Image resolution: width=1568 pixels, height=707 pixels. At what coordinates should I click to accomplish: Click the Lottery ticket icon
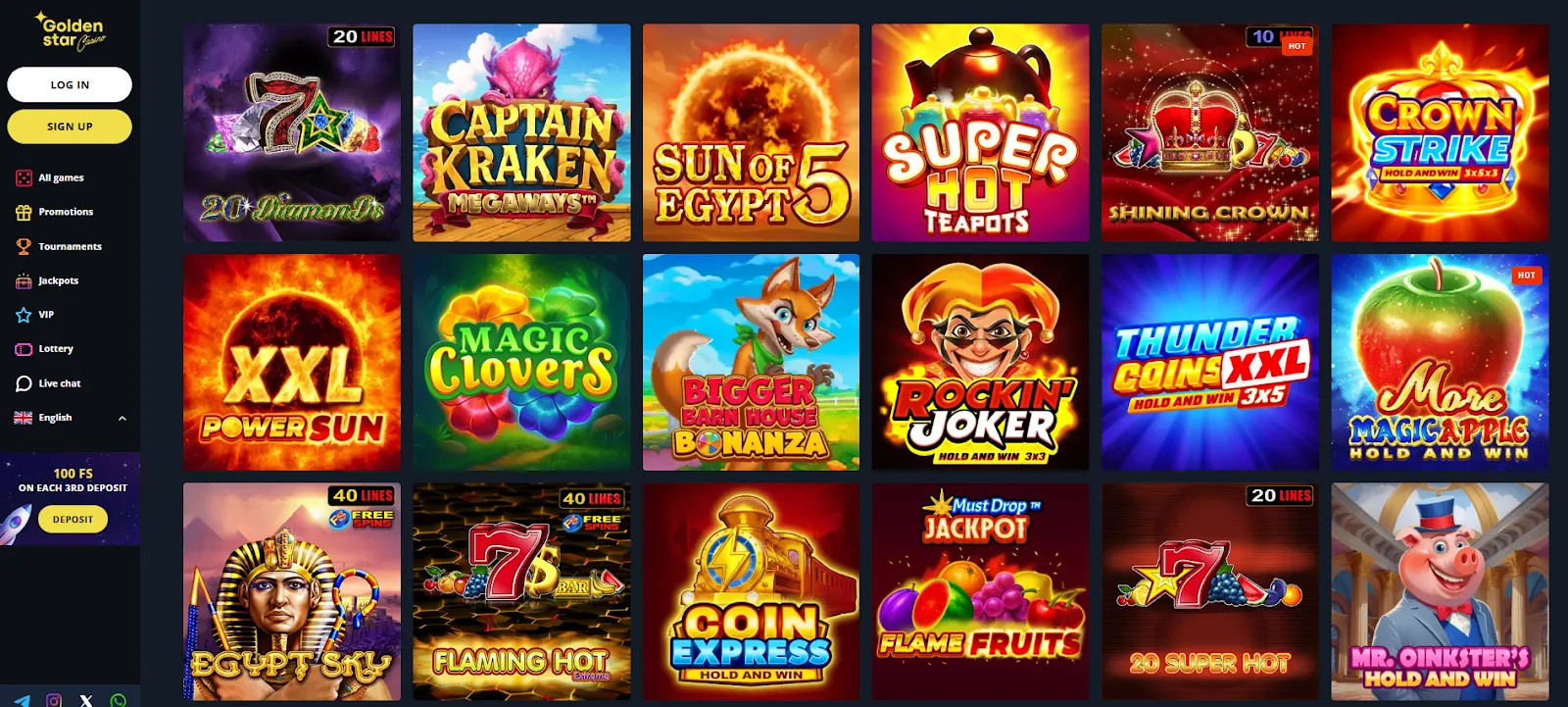click(x=24, y=349)
